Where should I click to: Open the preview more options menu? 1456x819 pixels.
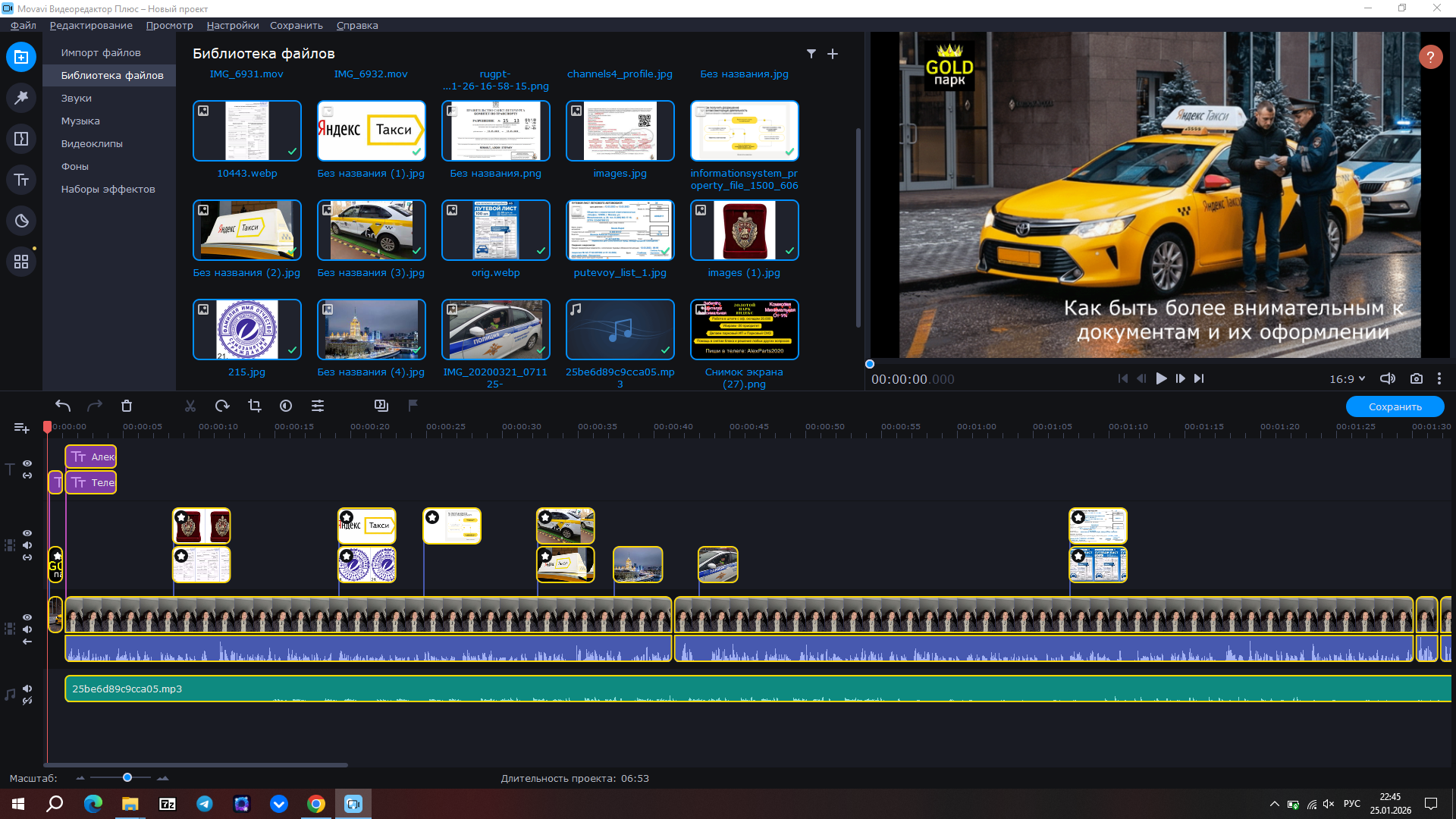(x=1439, y=378)
